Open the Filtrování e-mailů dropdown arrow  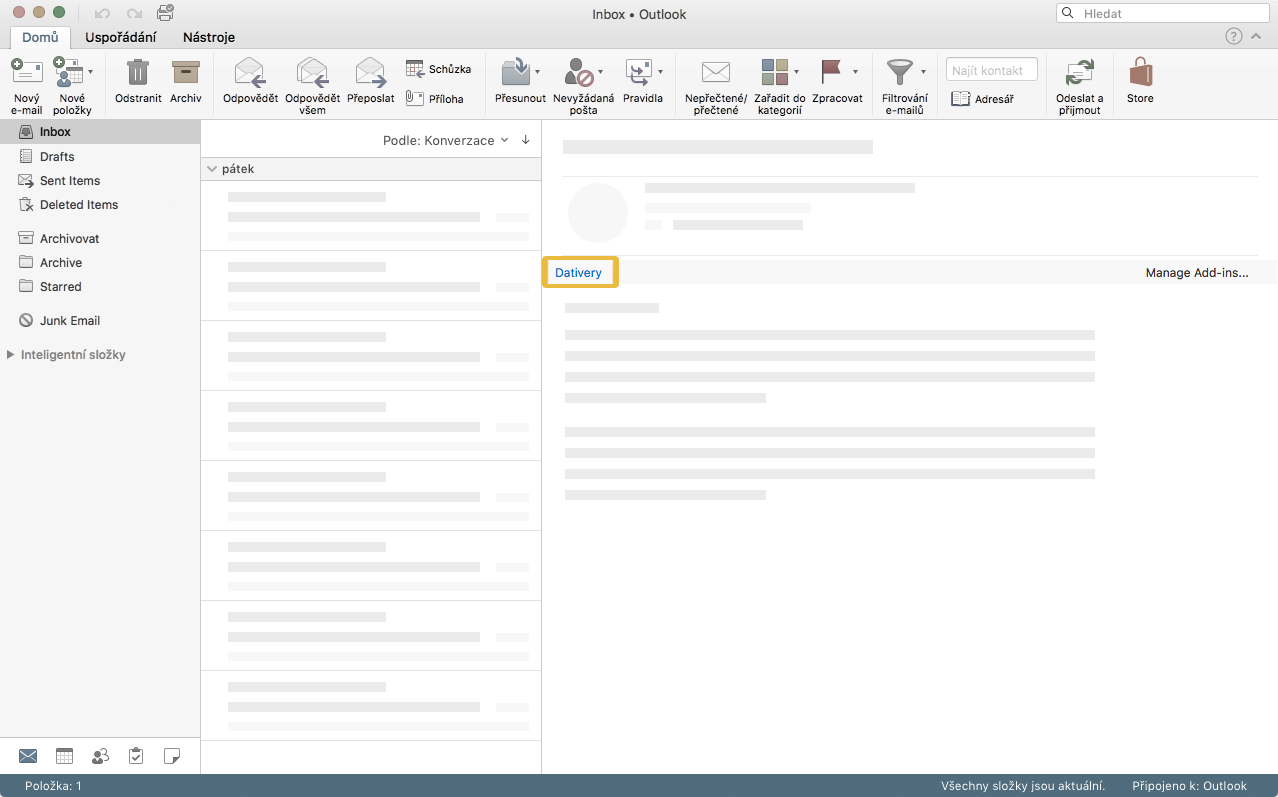[x=922, y=72]
